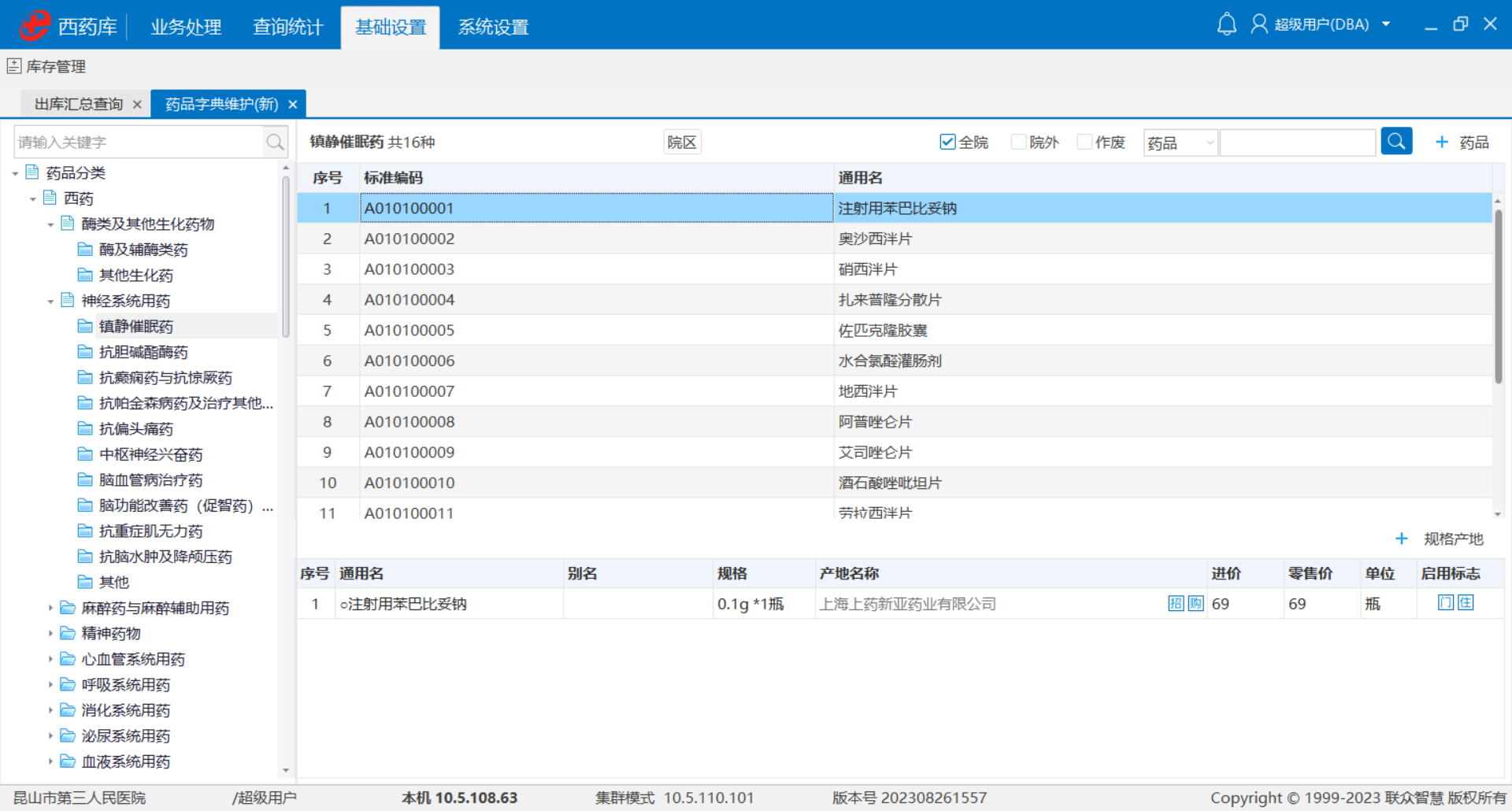The height and width of the screenshot is (811, 1512).
Task: Expand the 呼吸系统用药 node
Action: click(50, 685)
